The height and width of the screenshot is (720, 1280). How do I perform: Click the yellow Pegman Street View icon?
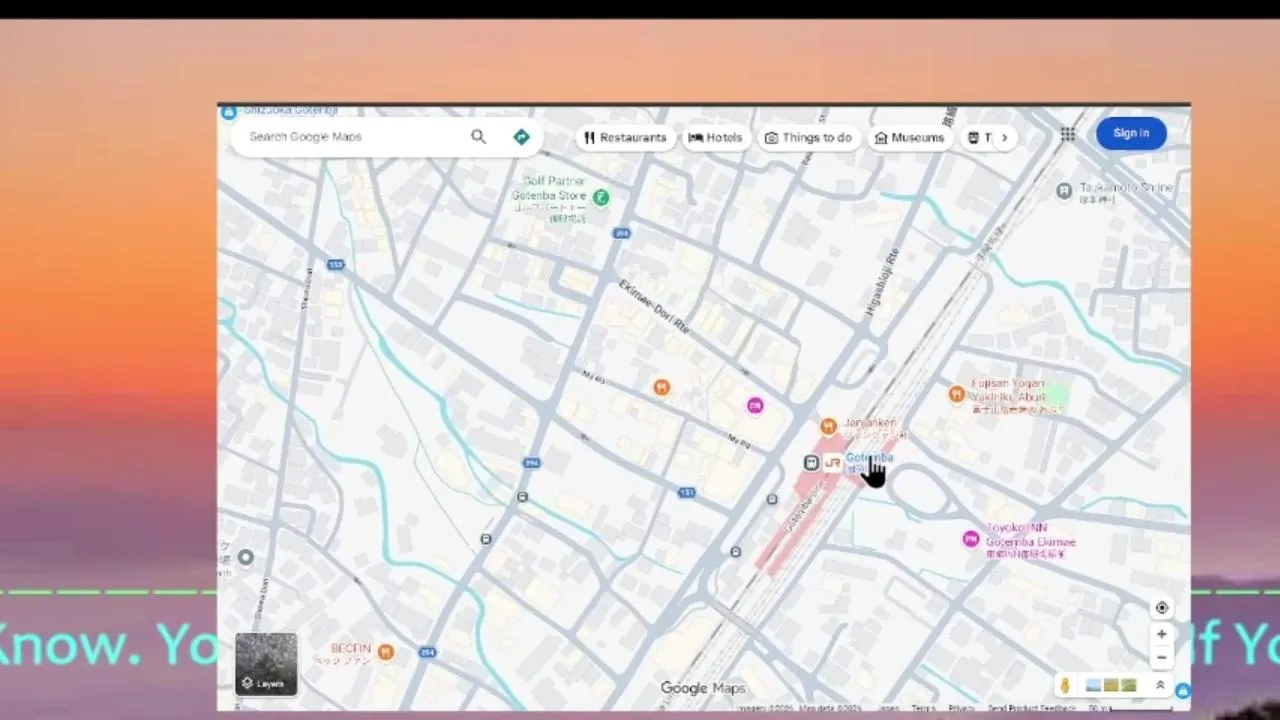click(1065, 685)
